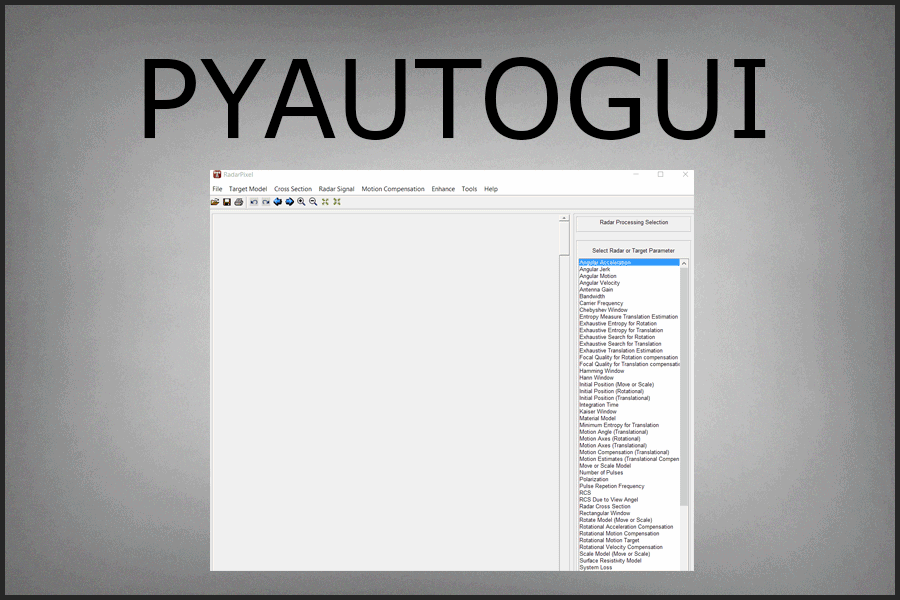Select Angular Velocity in the parameter list
This screenshot has height=600, width=900.
(x=600, y=282)
